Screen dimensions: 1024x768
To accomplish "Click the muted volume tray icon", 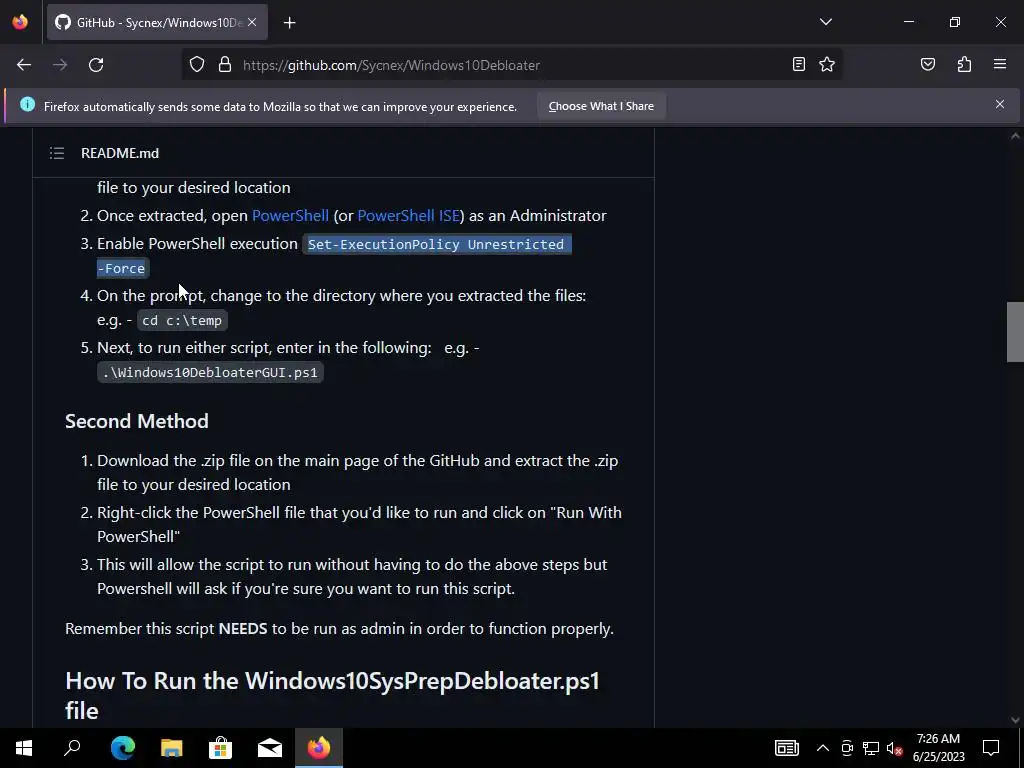I will click(x=895, y=748).
